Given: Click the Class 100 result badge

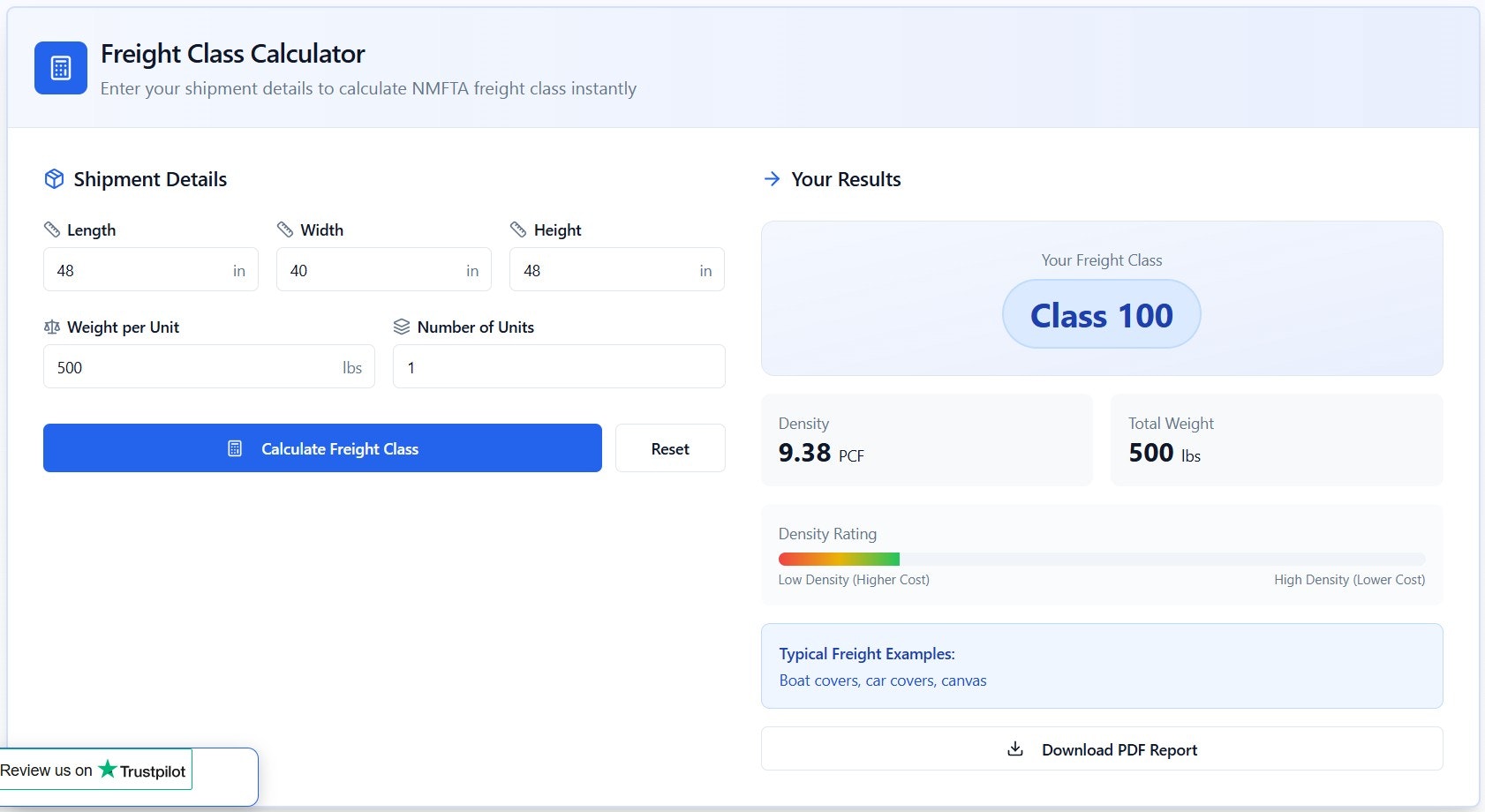Looking at the screenshot, I should 1101,313.
